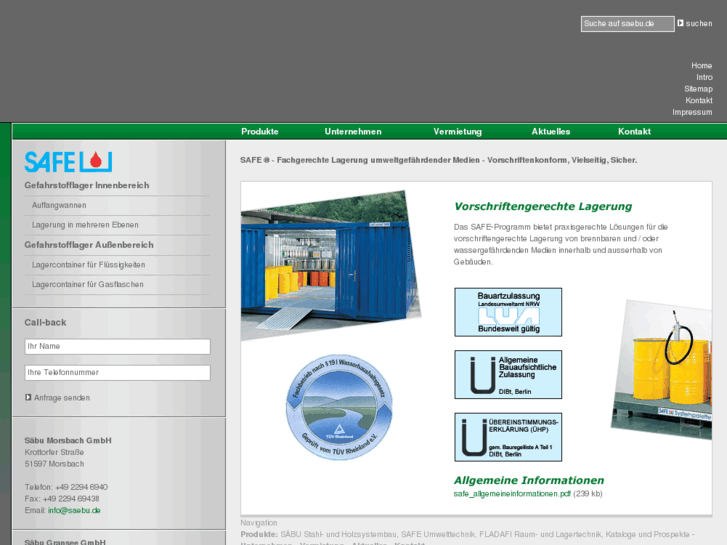The image size is (727, 545).
Task: View the yellow drums pallet photo
Action: point(662,370)
